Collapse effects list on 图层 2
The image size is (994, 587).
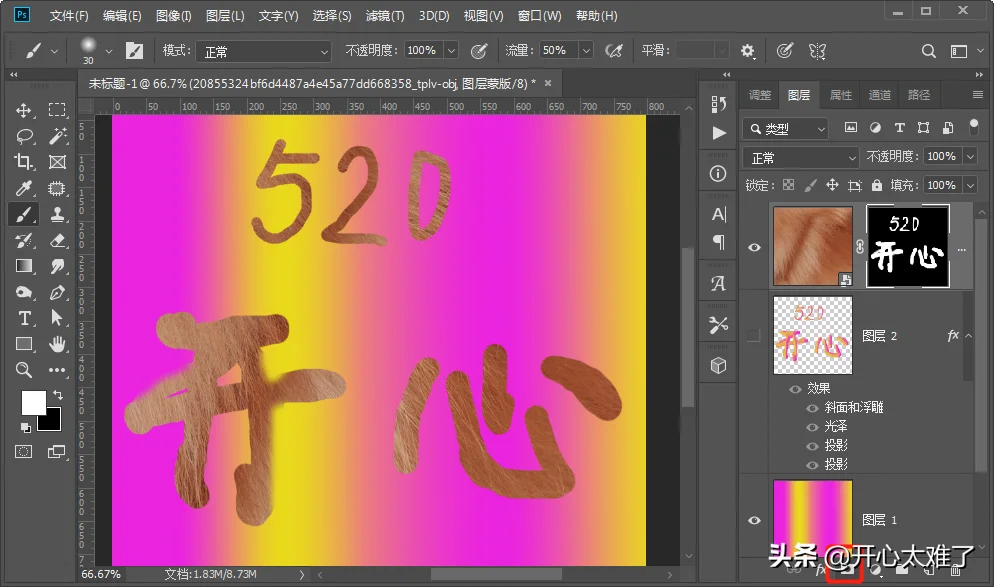coord(969,335)
